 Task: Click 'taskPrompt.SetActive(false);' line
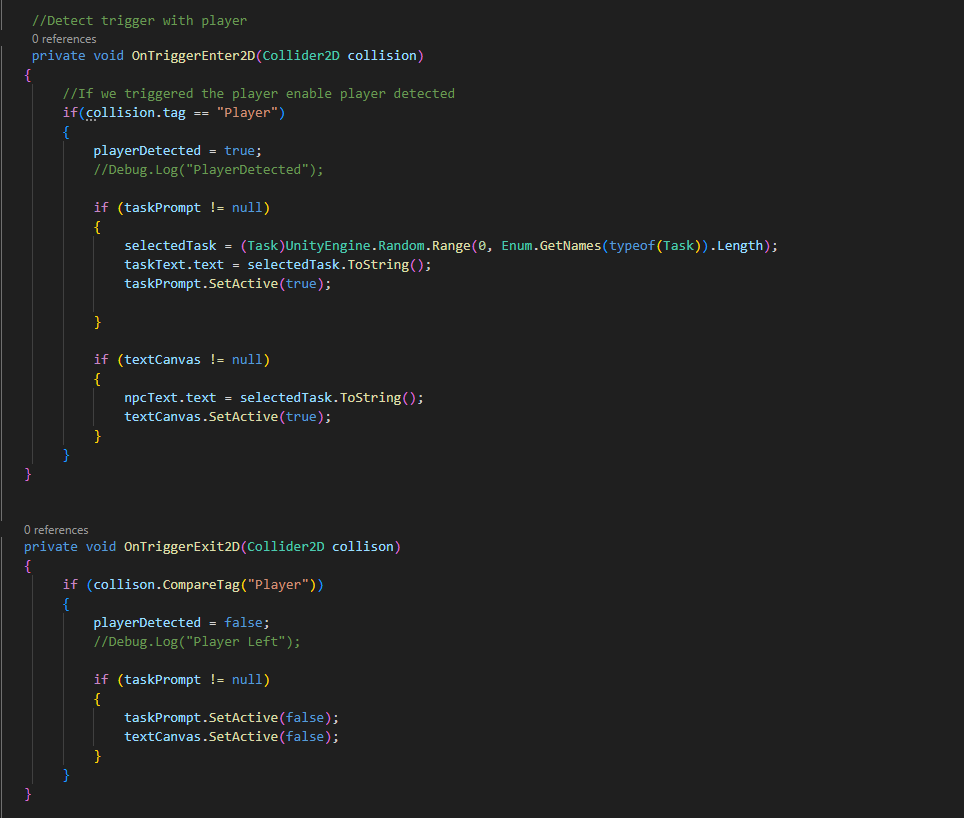[x=232, y=717]
